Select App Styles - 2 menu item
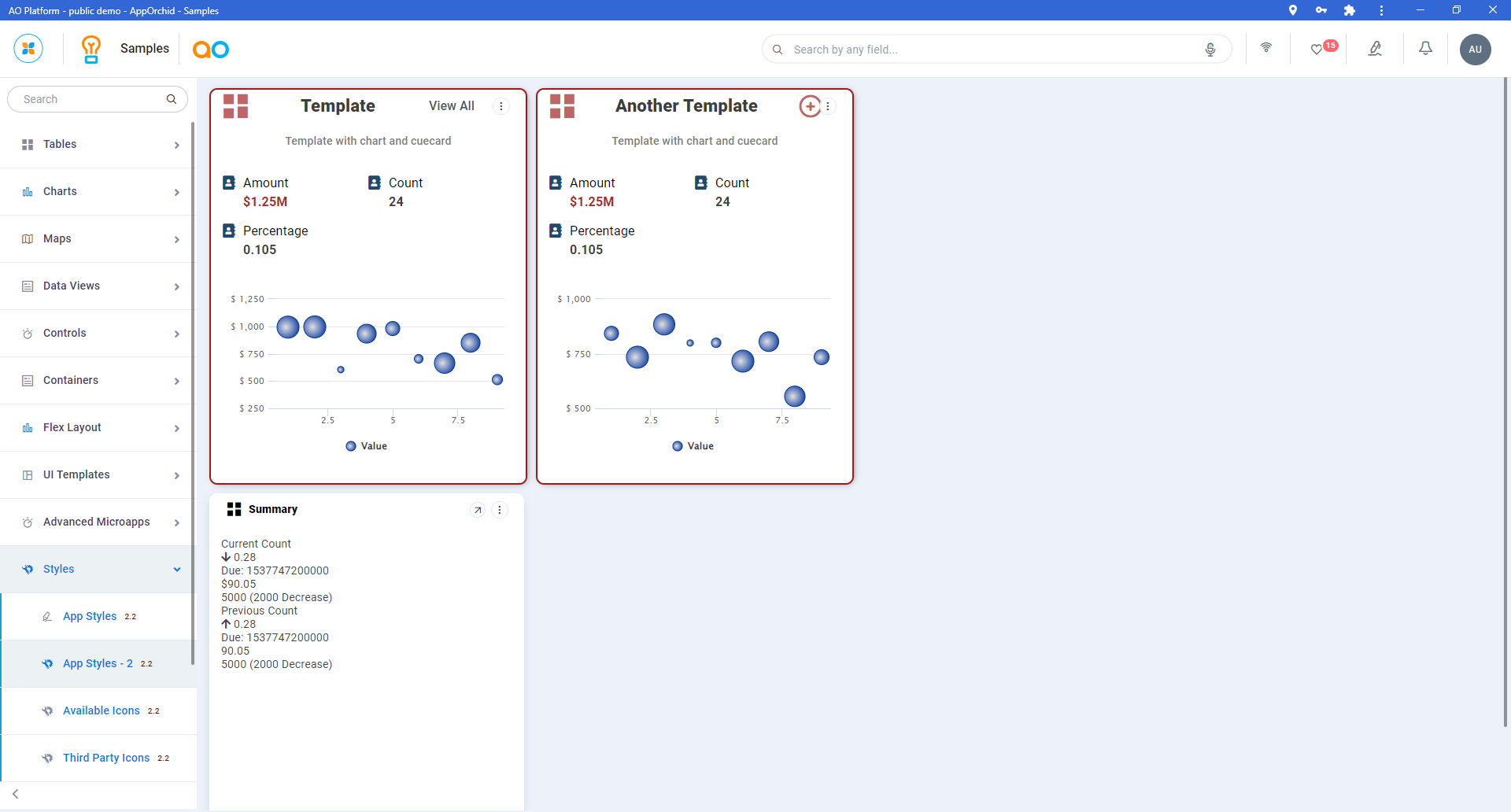This screenshot has height=812, width=1511. pyautogui.click(x=98, y=663)
